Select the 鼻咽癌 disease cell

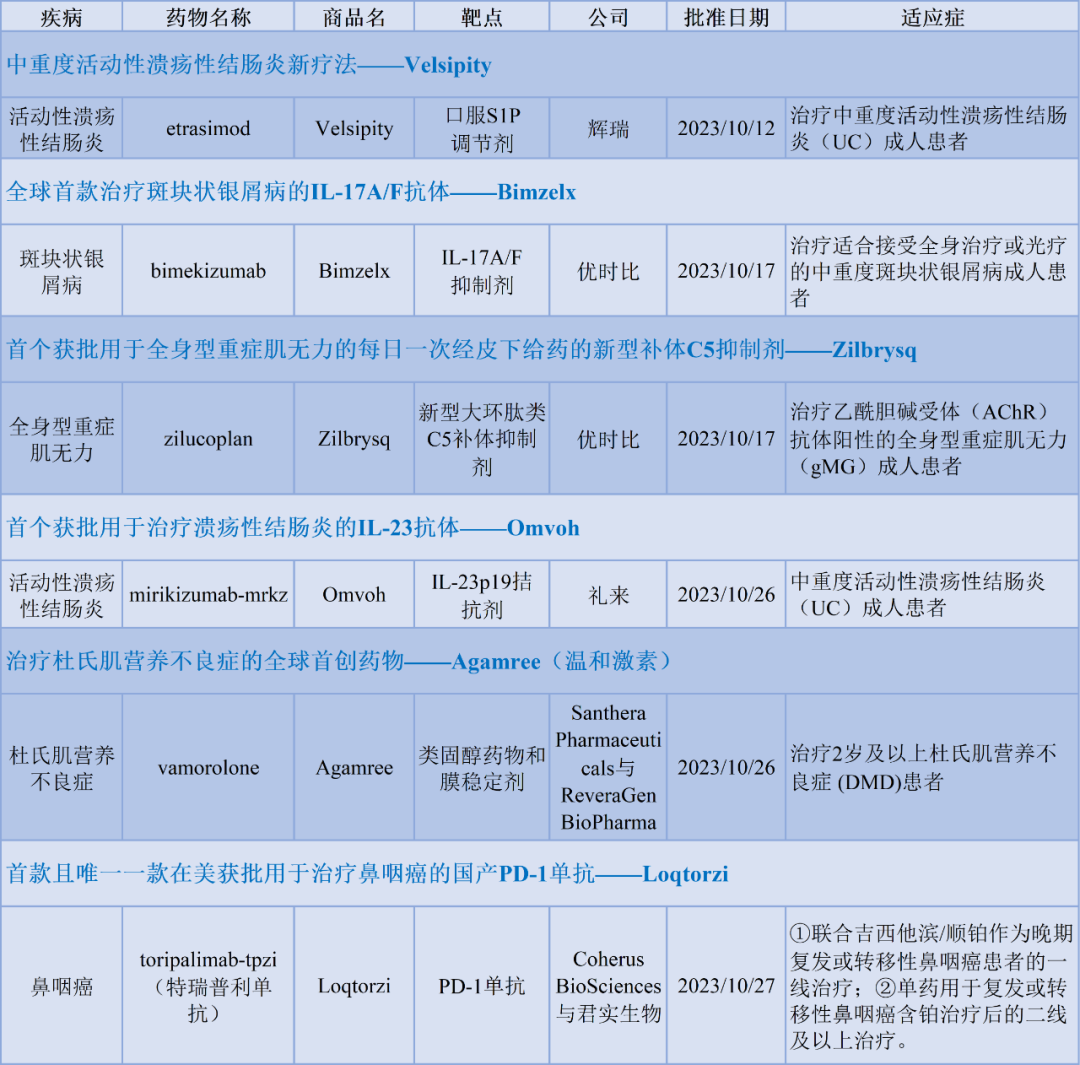click(x=62, y=985)
